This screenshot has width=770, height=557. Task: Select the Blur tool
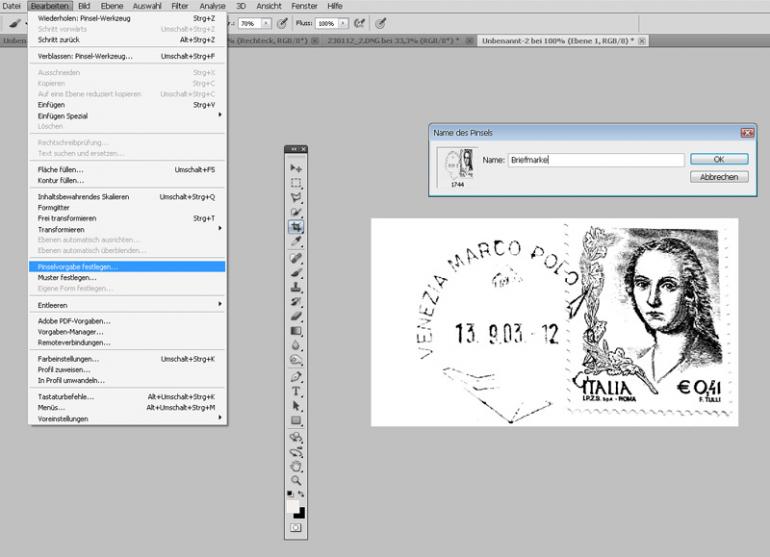[296, 345]
